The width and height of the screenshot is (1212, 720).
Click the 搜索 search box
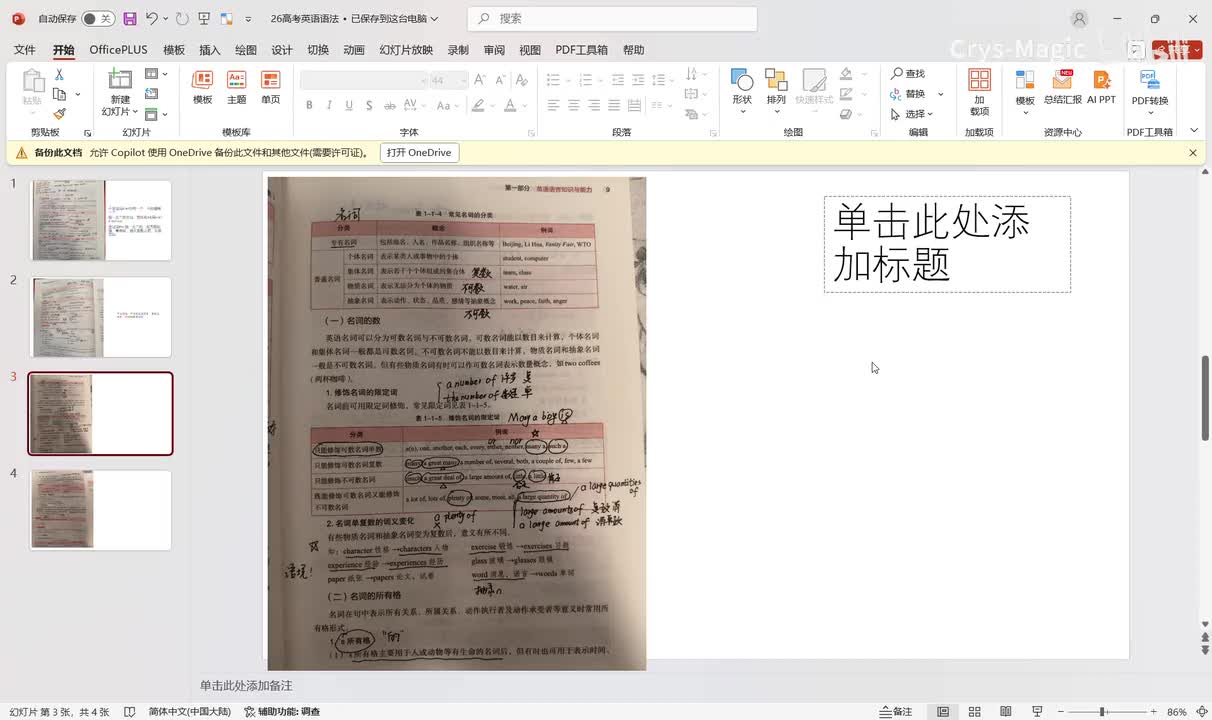coord(613,18)
